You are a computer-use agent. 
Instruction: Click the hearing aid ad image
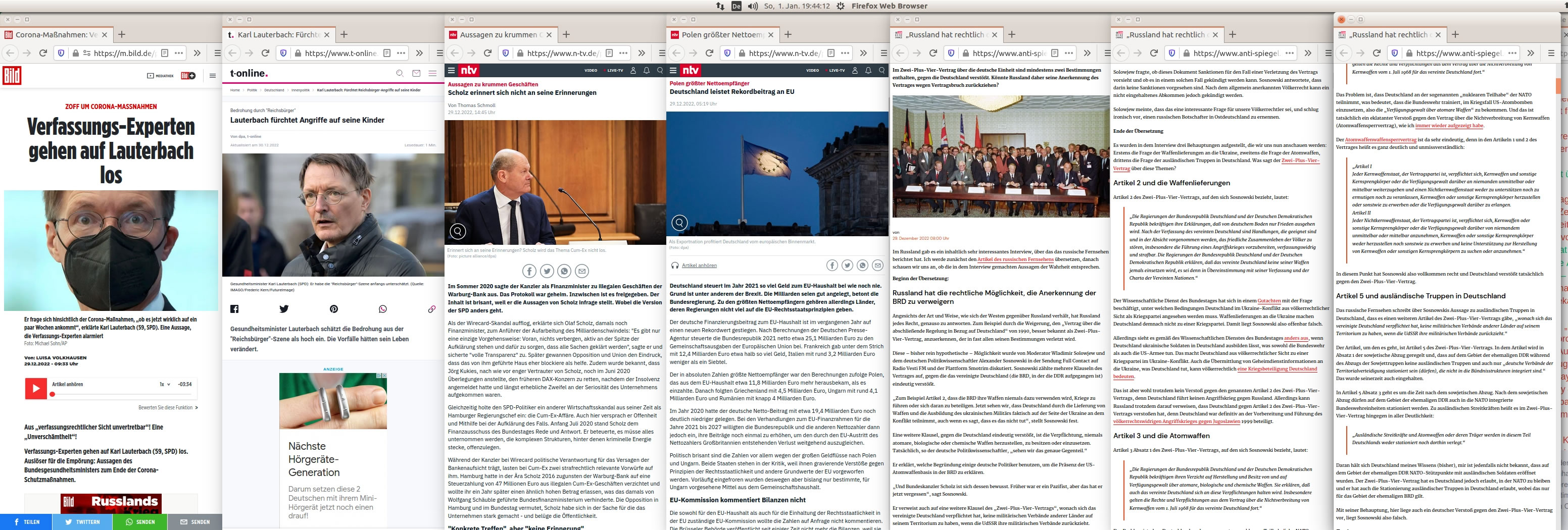(333, 401)
